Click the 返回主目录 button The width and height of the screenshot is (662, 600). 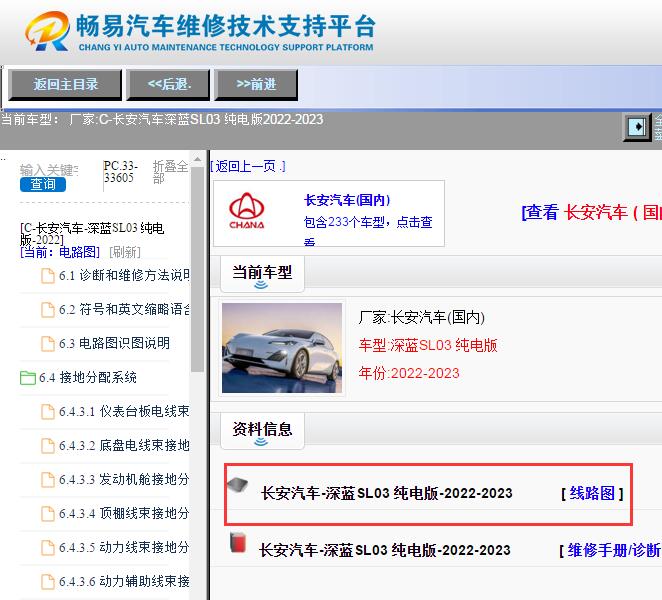(65, 84)
